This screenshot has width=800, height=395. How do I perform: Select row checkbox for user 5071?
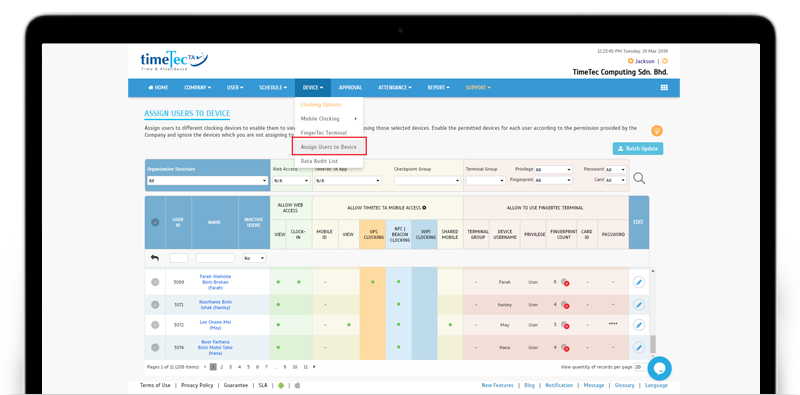pos(155,305)
